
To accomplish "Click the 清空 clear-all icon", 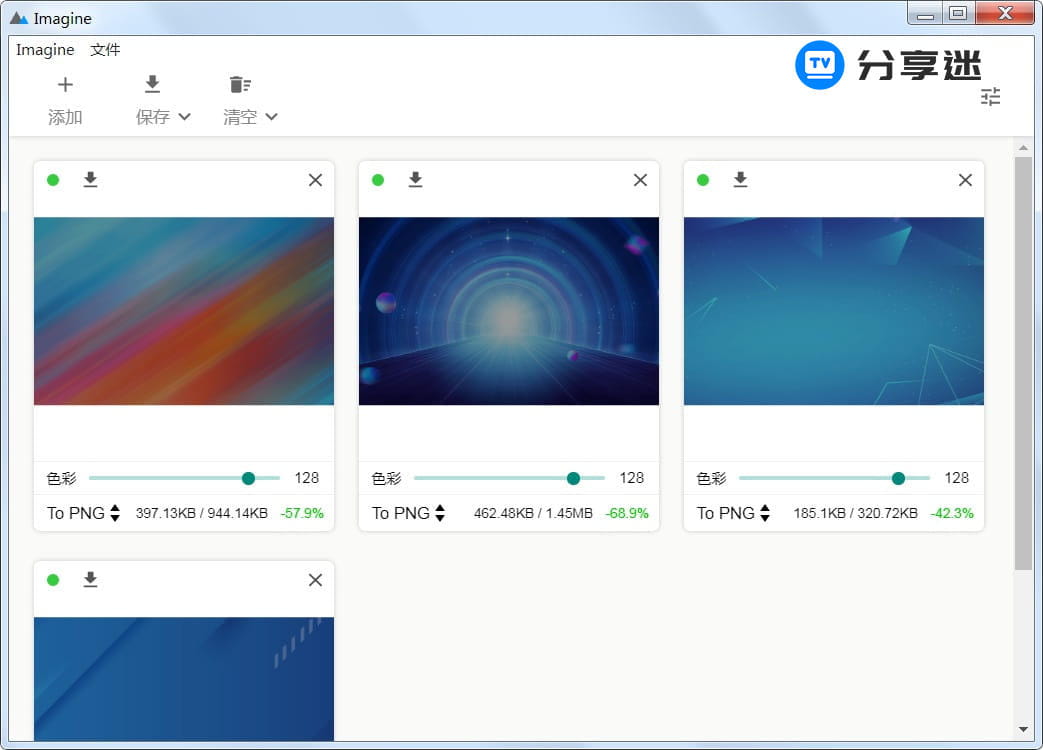I will [240, 84].
